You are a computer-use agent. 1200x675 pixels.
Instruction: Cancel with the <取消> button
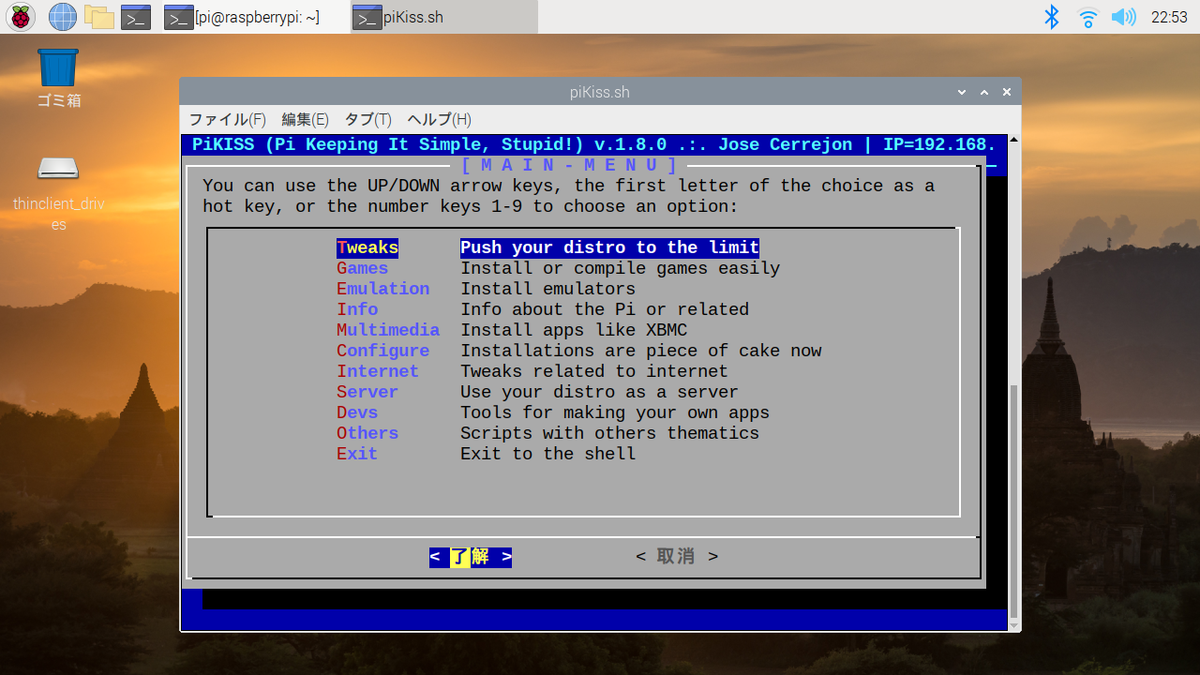coord(677,556)
